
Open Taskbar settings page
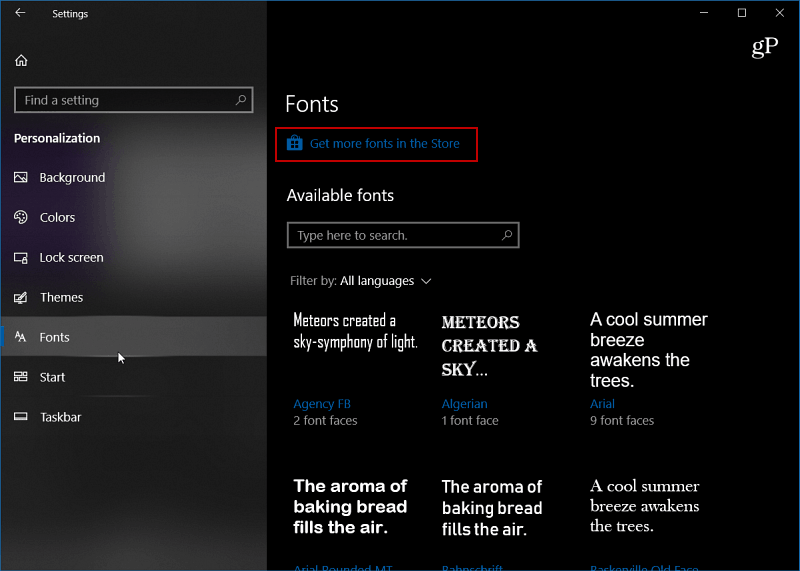point(134,417)
